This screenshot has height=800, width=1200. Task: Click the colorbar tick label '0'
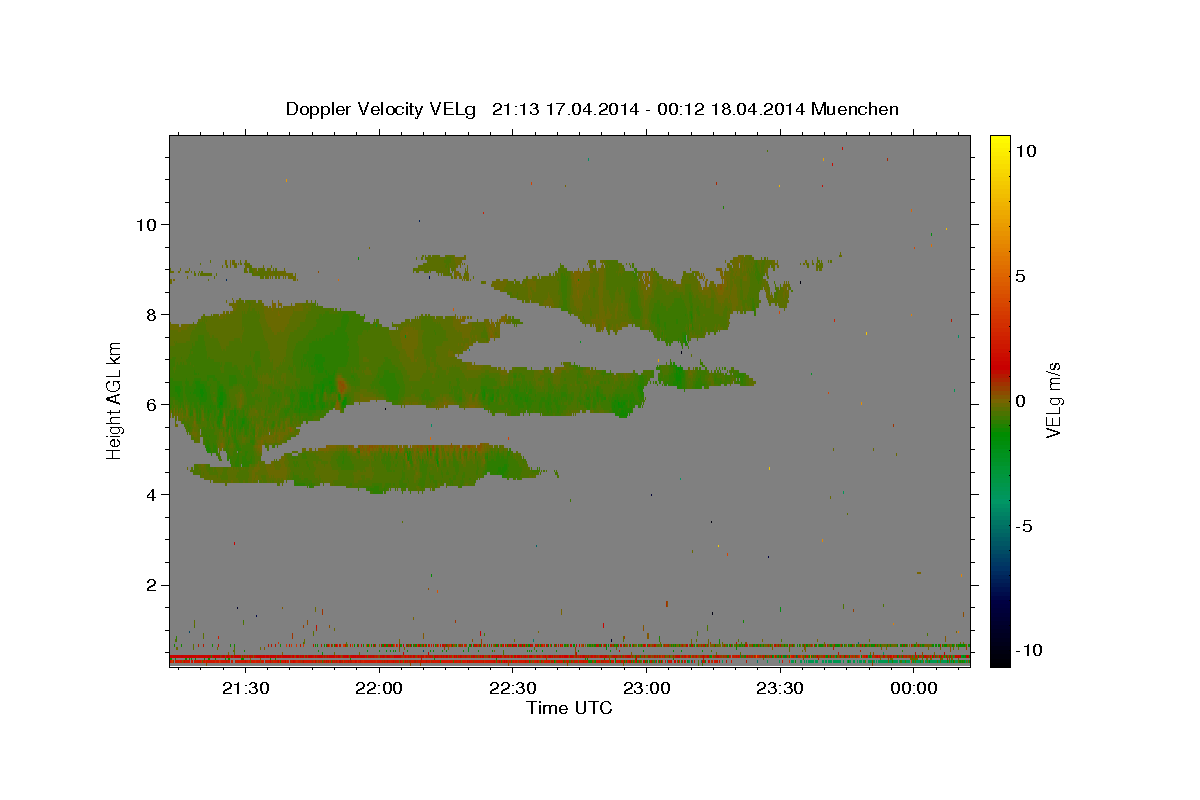(1019, 401)
